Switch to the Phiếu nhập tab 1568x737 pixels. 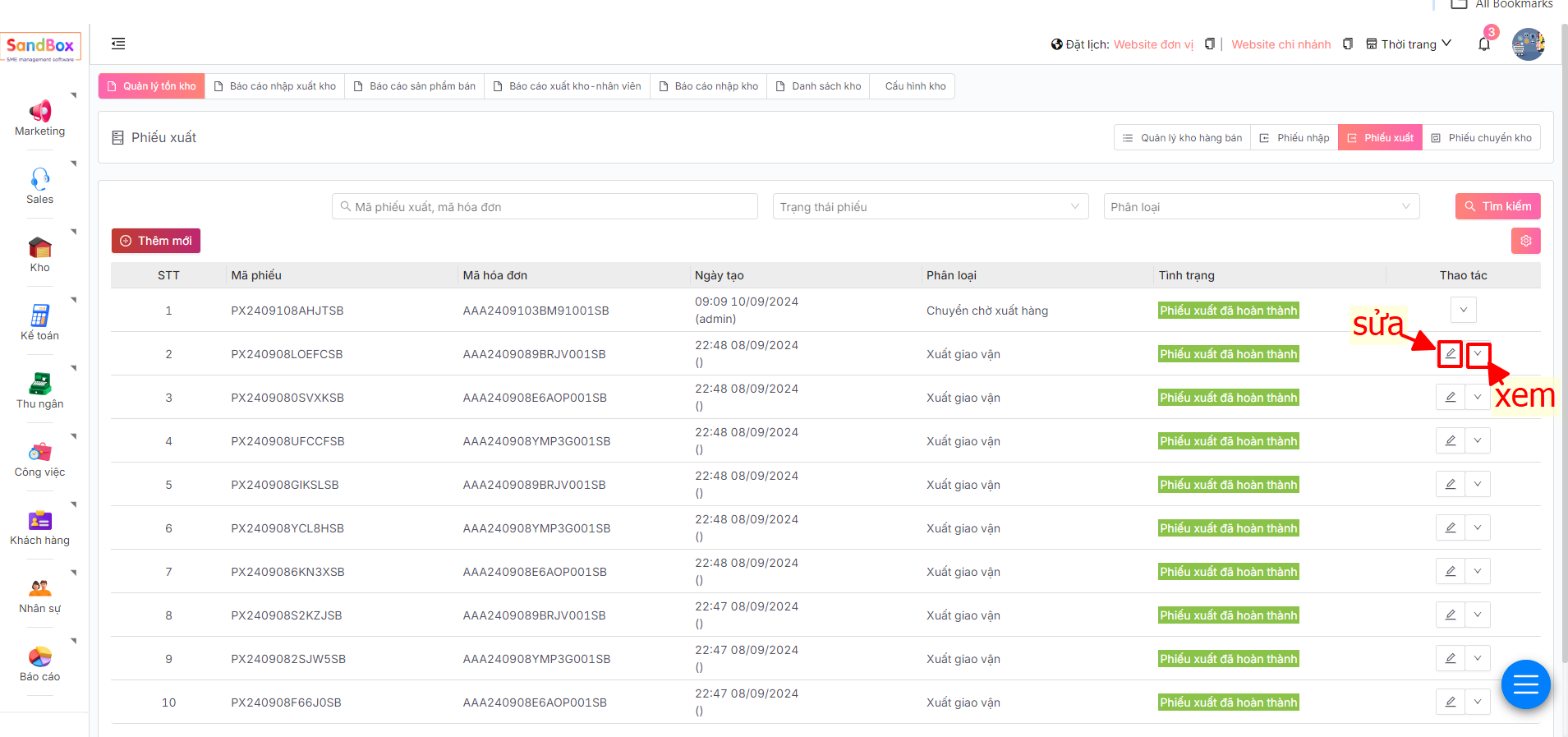[x=1294, y=138]
